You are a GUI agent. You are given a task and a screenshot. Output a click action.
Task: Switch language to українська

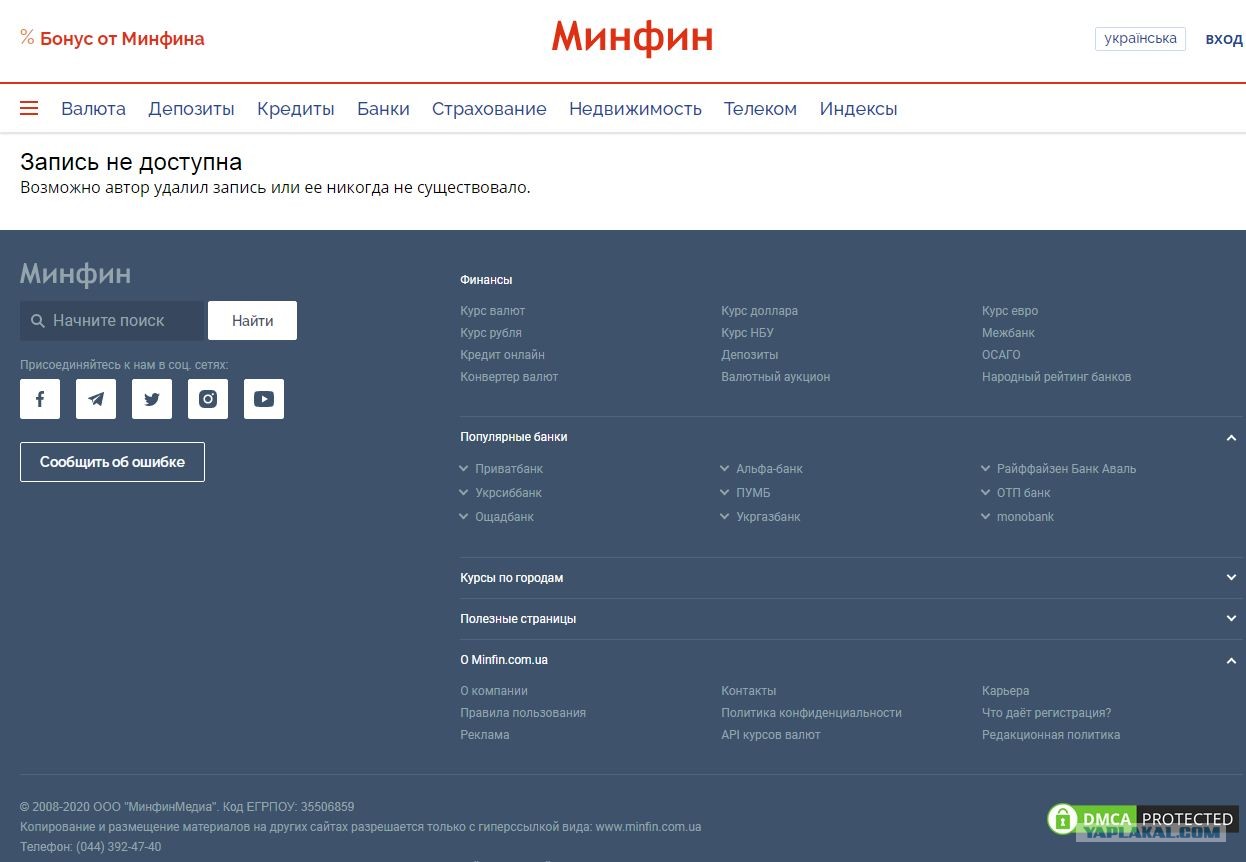1140,39
